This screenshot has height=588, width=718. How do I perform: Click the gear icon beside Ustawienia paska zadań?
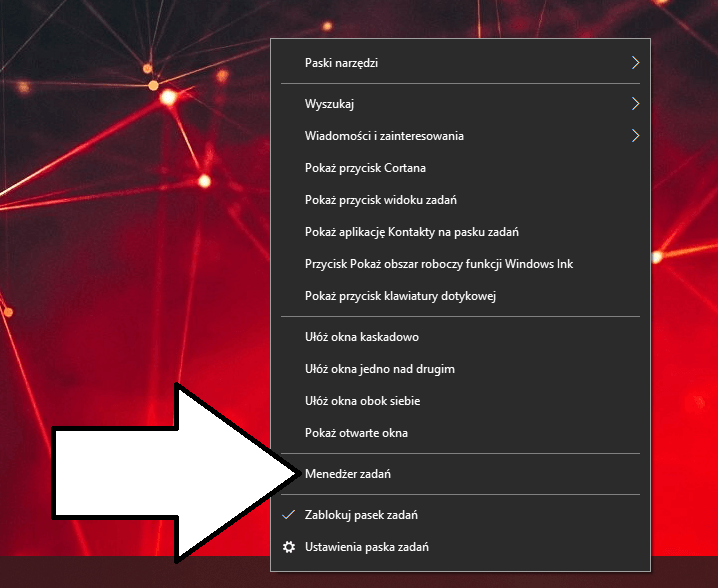tap(288, 547)
